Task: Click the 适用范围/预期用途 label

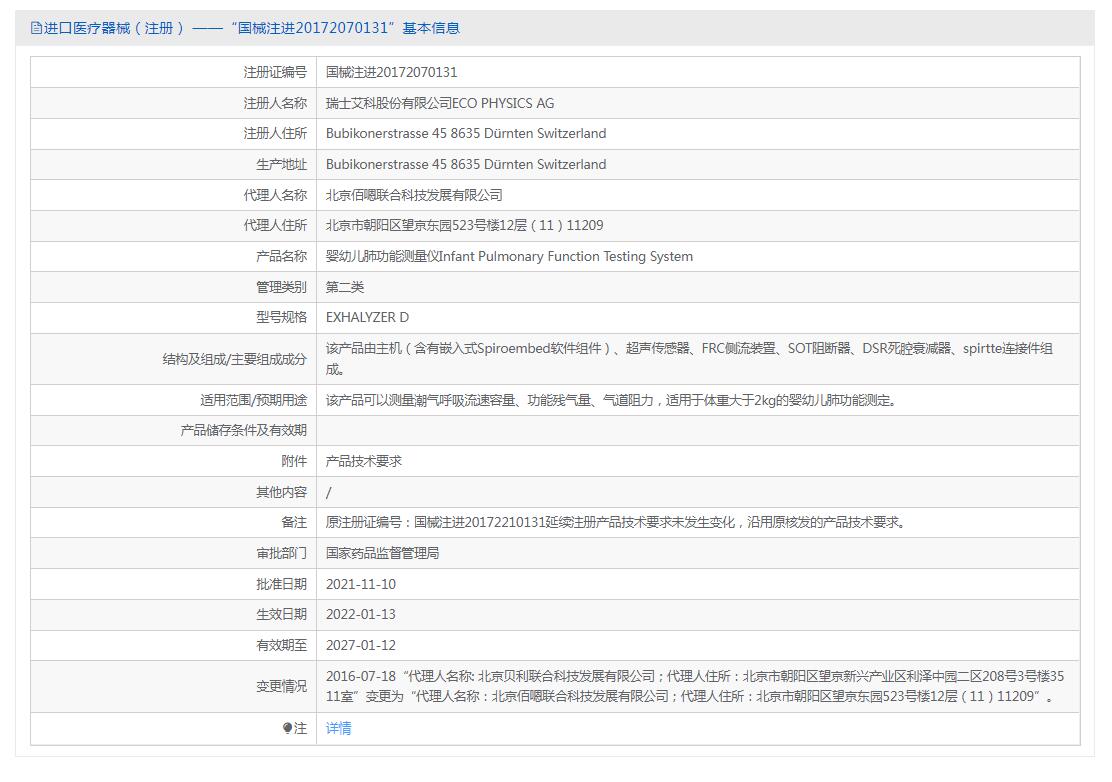Action: 253,401
